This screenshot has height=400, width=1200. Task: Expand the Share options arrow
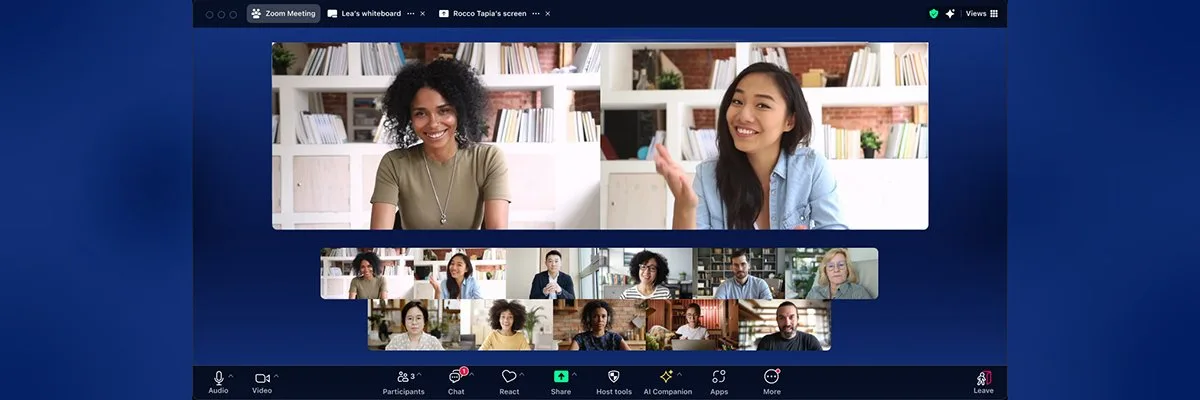(574, 375)
